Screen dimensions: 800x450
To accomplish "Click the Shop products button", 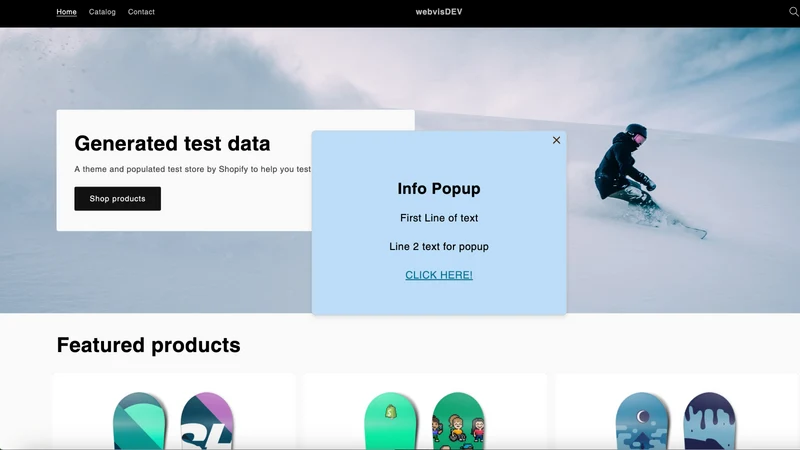I will click(117, 198).
